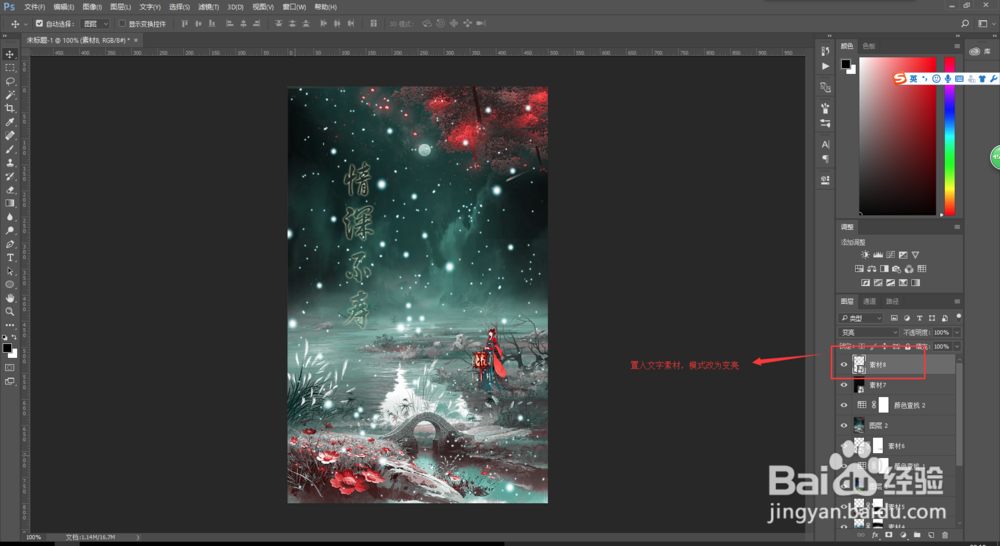Hide the 颜色查找 2 layer
Viewport: 1000px width, 546px height.
[x=844, y=405]
